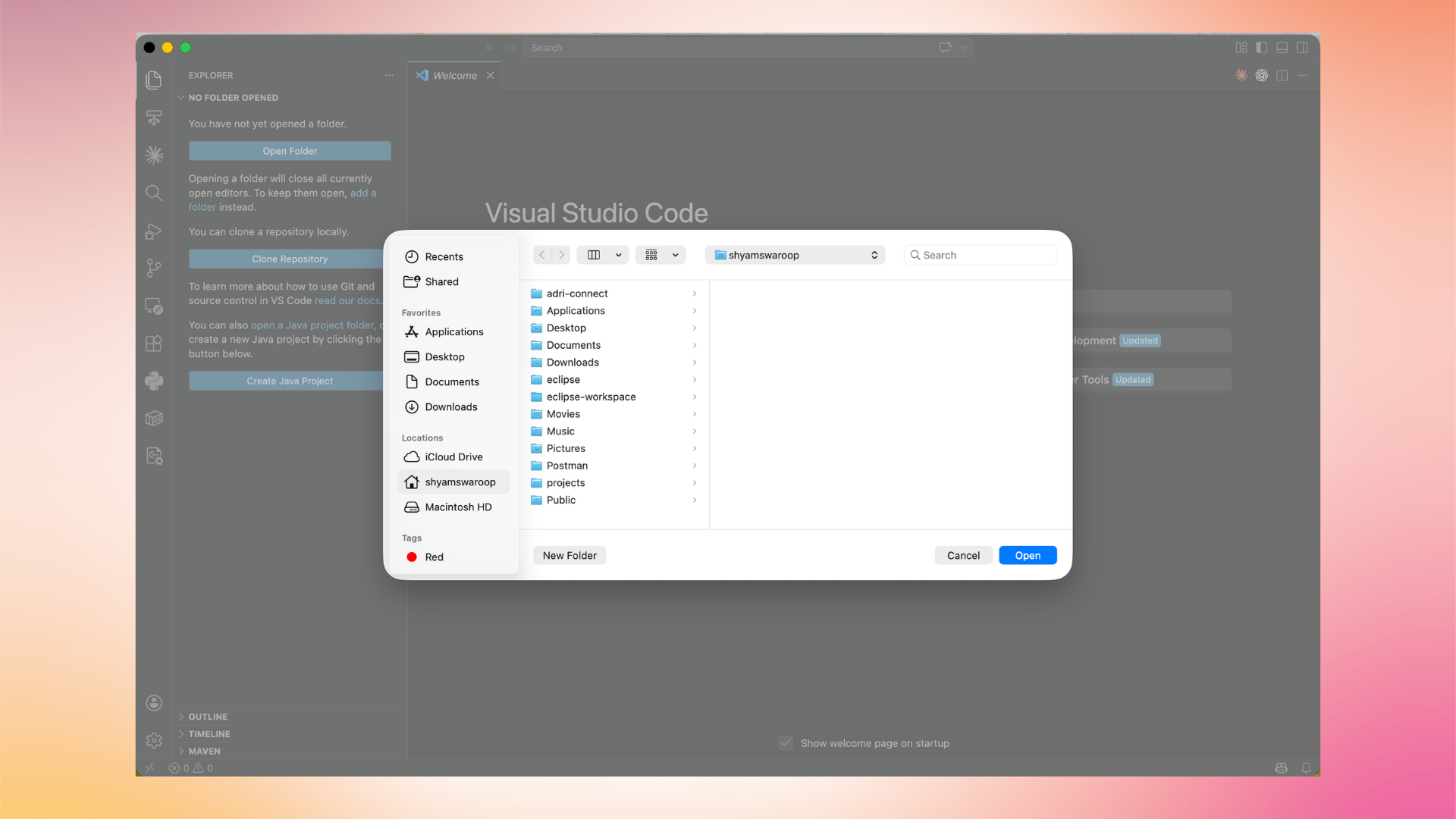Toggle the primary side bar visibility

pyautogui.click(x=1261, y=47)
